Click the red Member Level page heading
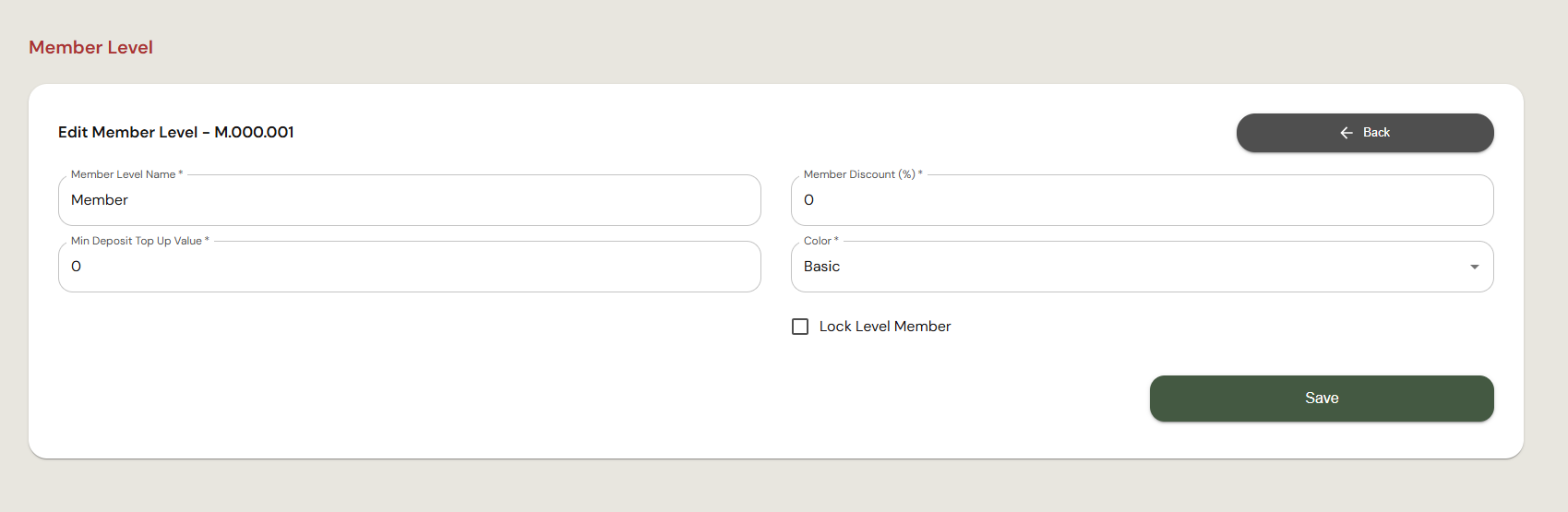This screenshot has height=512, width=1568. click(90, 47)
